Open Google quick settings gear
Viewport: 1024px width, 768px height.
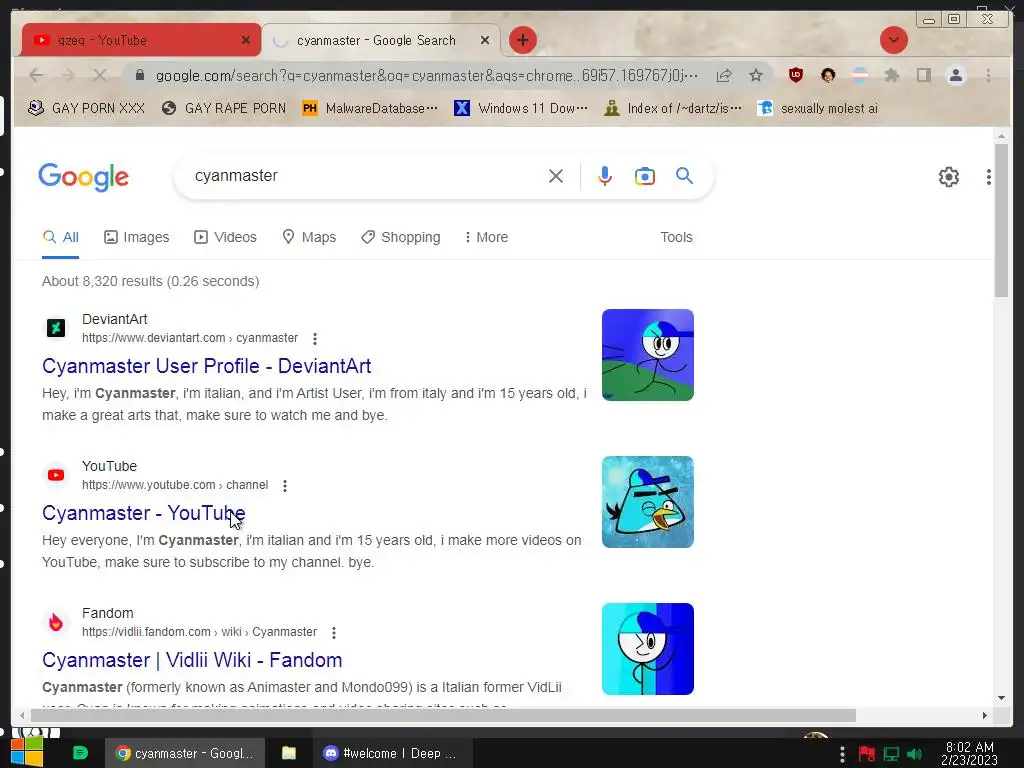pos(948,177)
